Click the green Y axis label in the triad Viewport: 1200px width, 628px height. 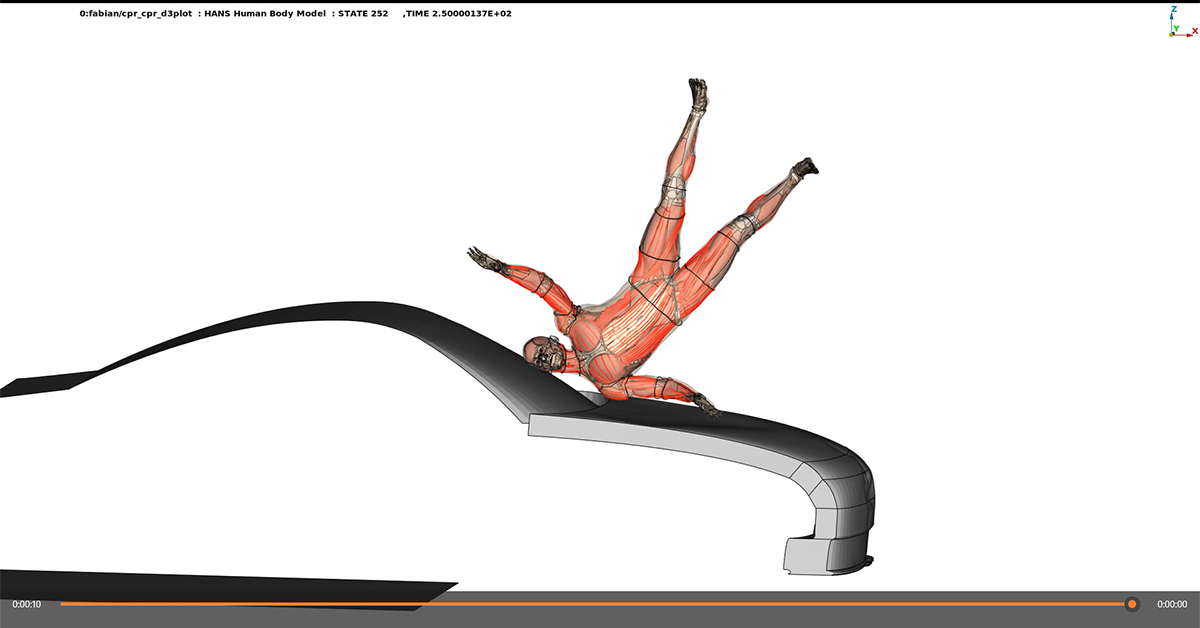[1176, 28]
